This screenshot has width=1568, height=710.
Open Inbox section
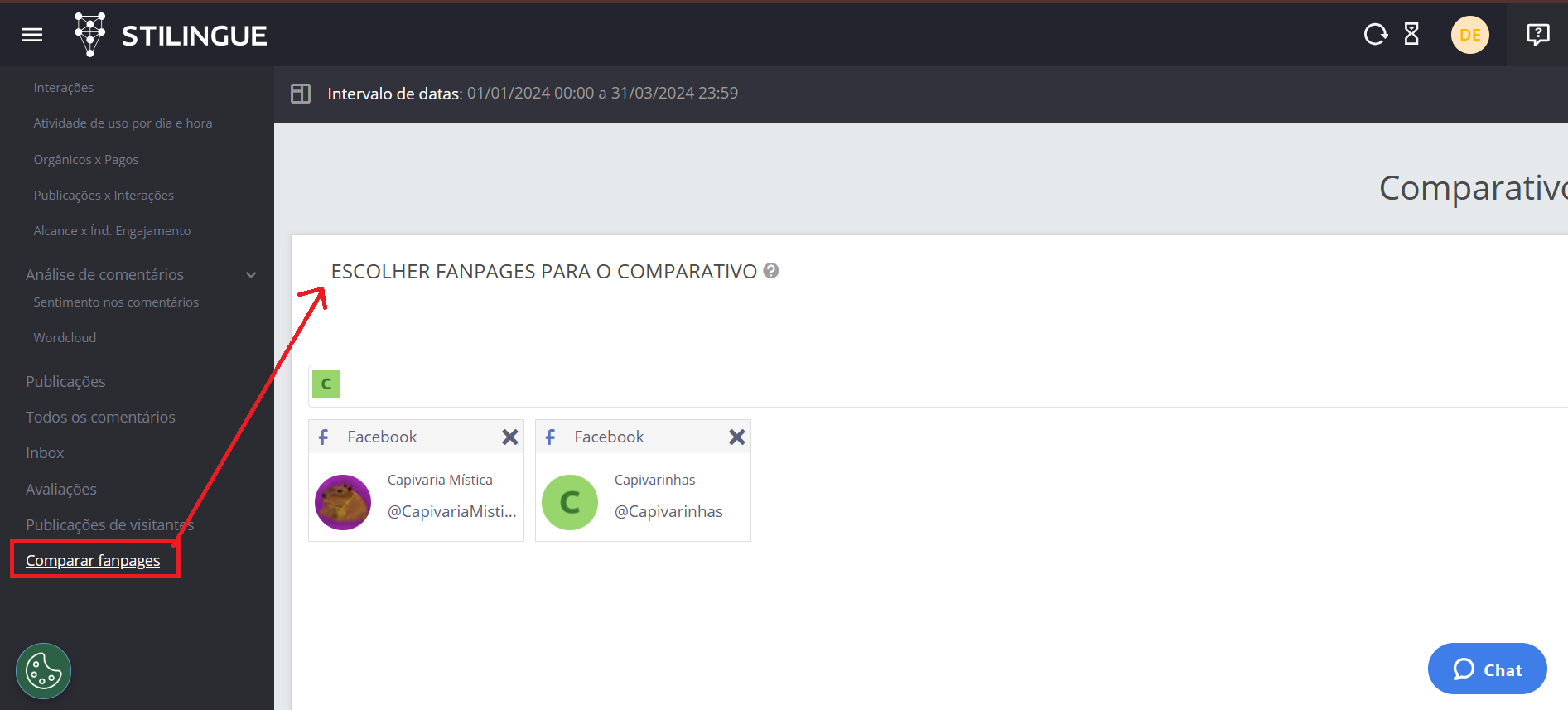click(45, 452)
